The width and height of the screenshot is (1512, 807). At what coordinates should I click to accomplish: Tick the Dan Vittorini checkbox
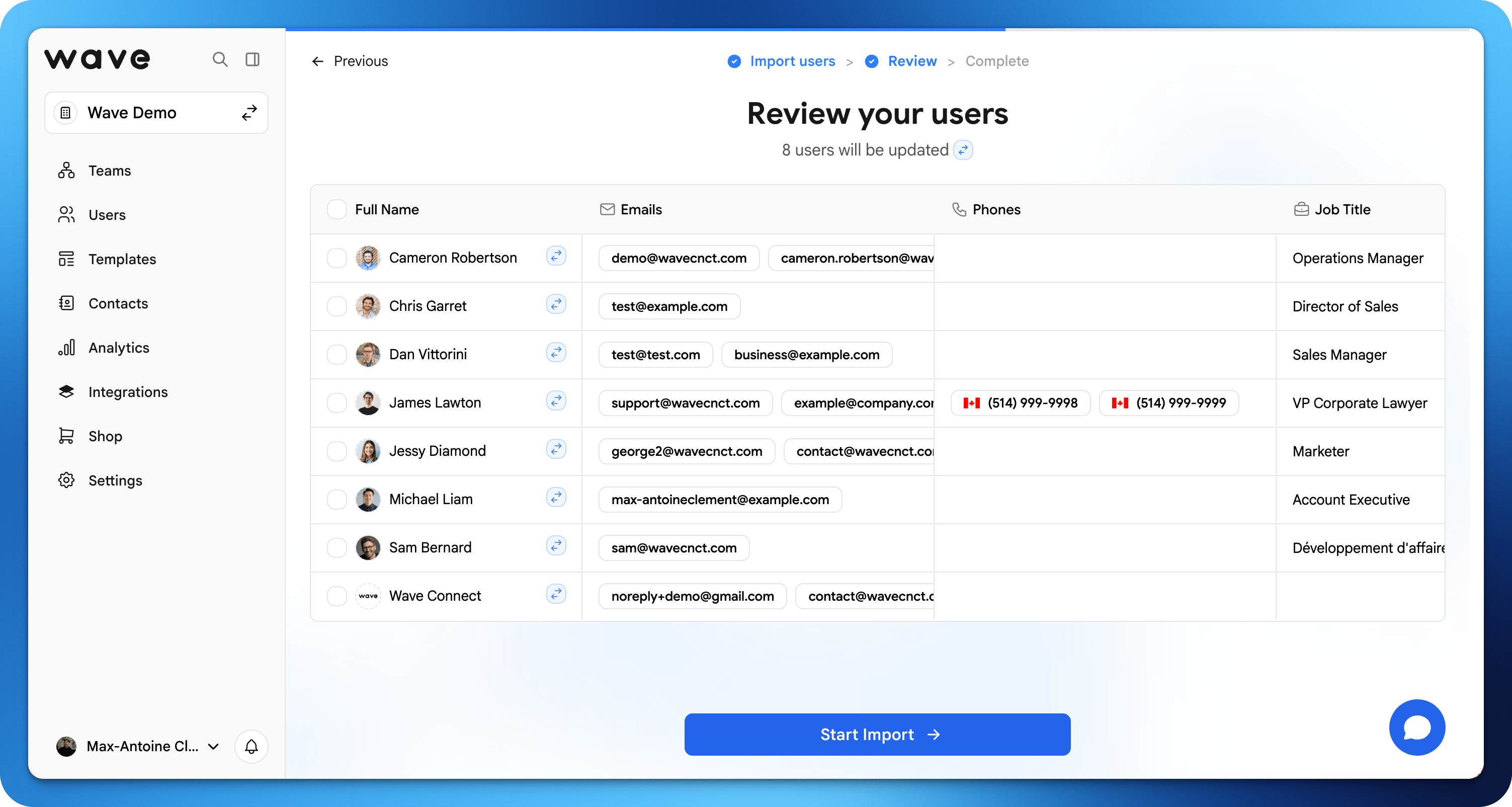coord(337,355)
